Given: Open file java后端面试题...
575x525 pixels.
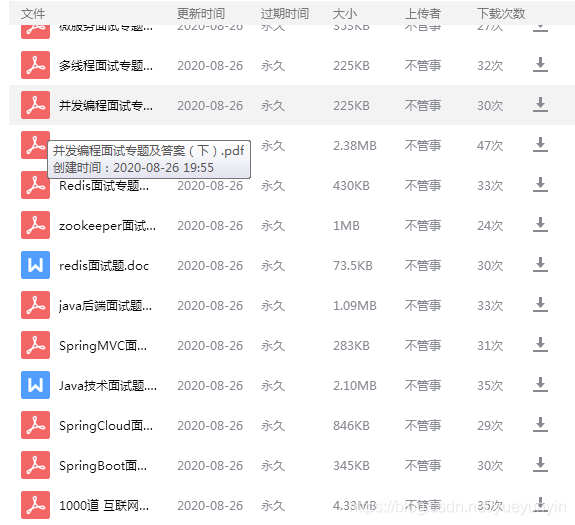Looking at the screenshot, I should 105,305.
